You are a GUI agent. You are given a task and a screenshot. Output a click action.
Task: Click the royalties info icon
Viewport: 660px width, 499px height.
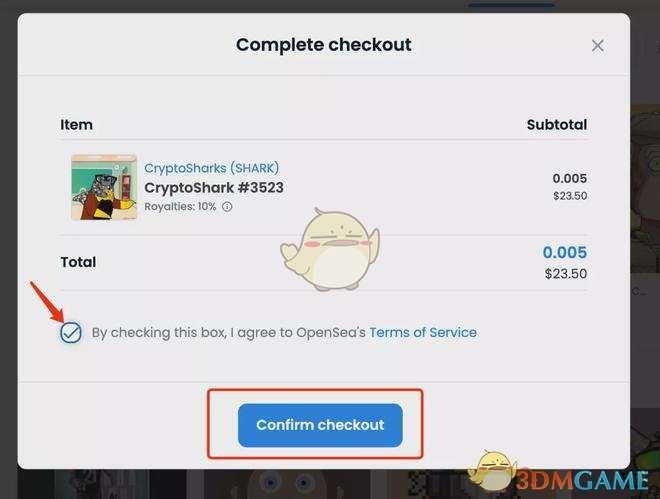pyautogui.click(x=227, y=207)
